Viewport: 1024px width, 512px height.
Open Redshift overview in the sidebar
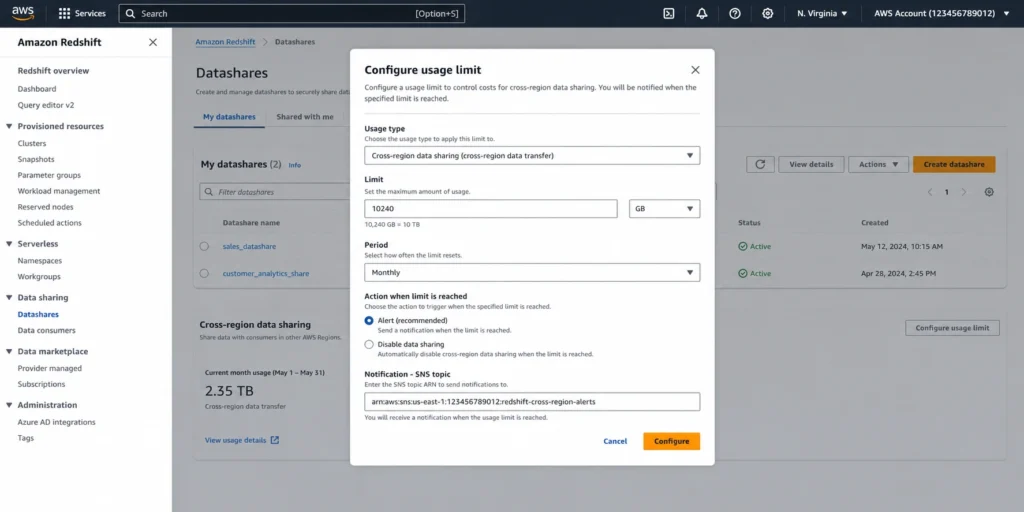click(54, 71)
